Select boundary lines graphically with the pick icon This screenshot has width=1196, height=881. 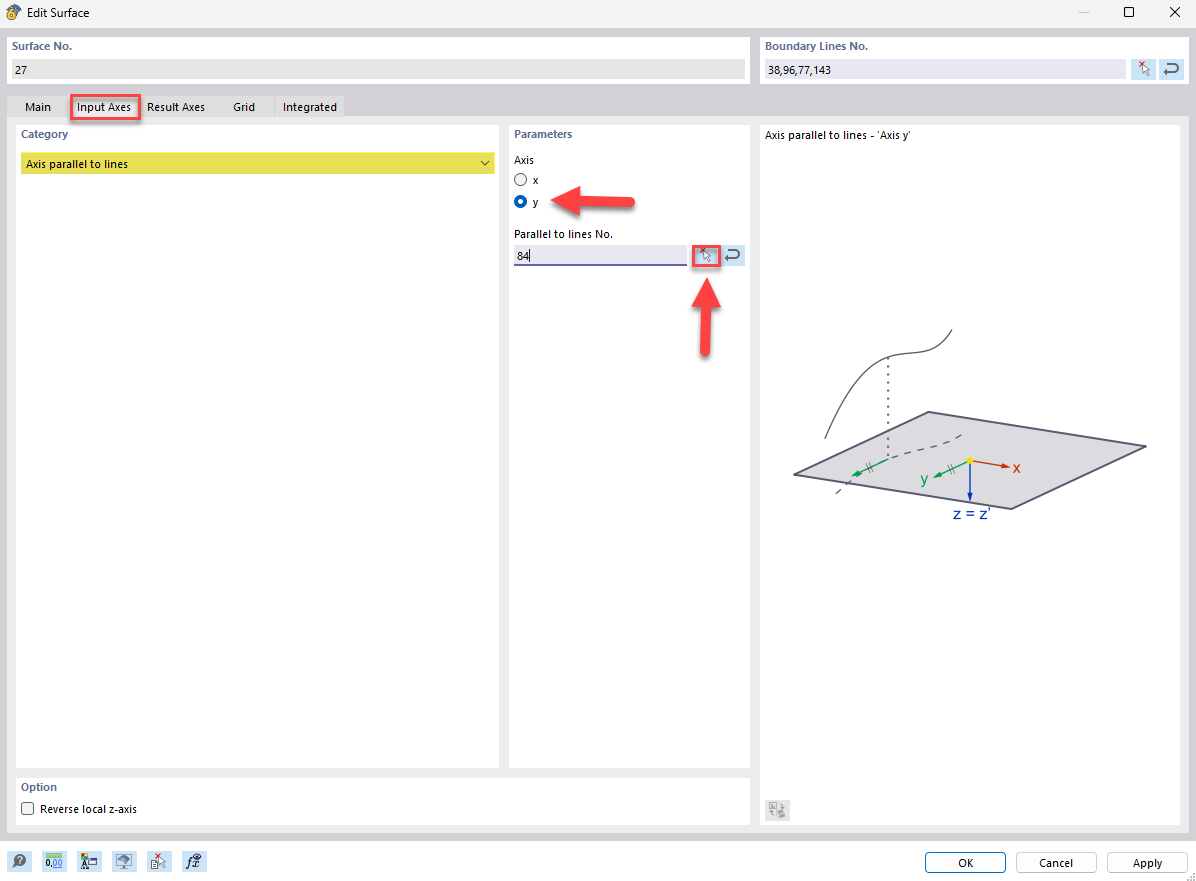(1143, 68)
